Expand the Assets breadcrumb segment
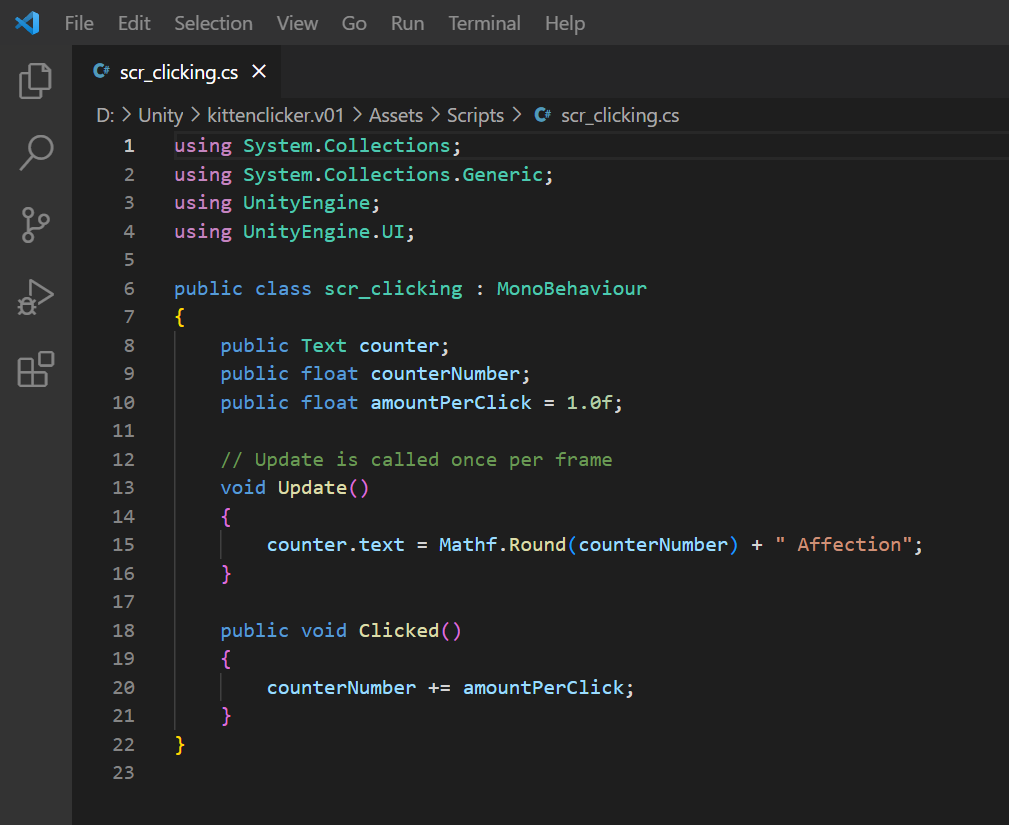 [x=396, y=115]
